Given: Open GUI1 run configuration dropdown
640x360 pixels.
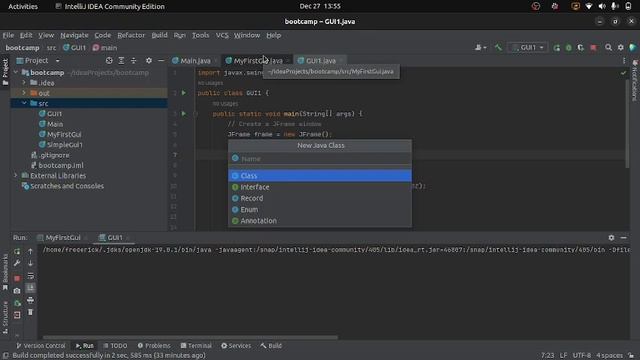Looking at the screenshot, I should tap(528, 48).
